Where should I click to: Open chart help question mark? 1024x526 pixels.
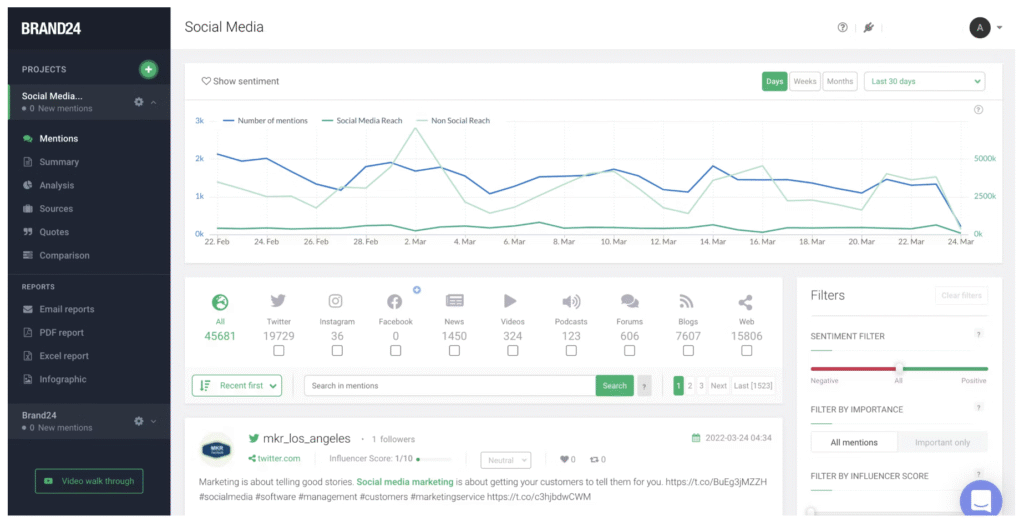coord(978,110)
